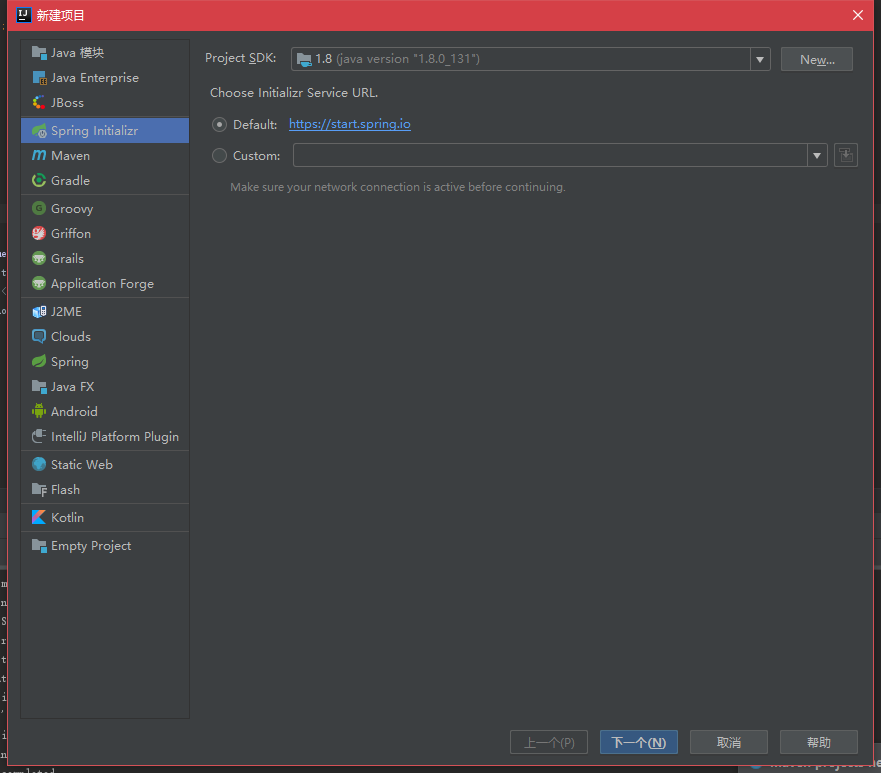Expand the Custom URL dropdown arrow
Viewport: 881px width, 773px height.
point(817,156)
